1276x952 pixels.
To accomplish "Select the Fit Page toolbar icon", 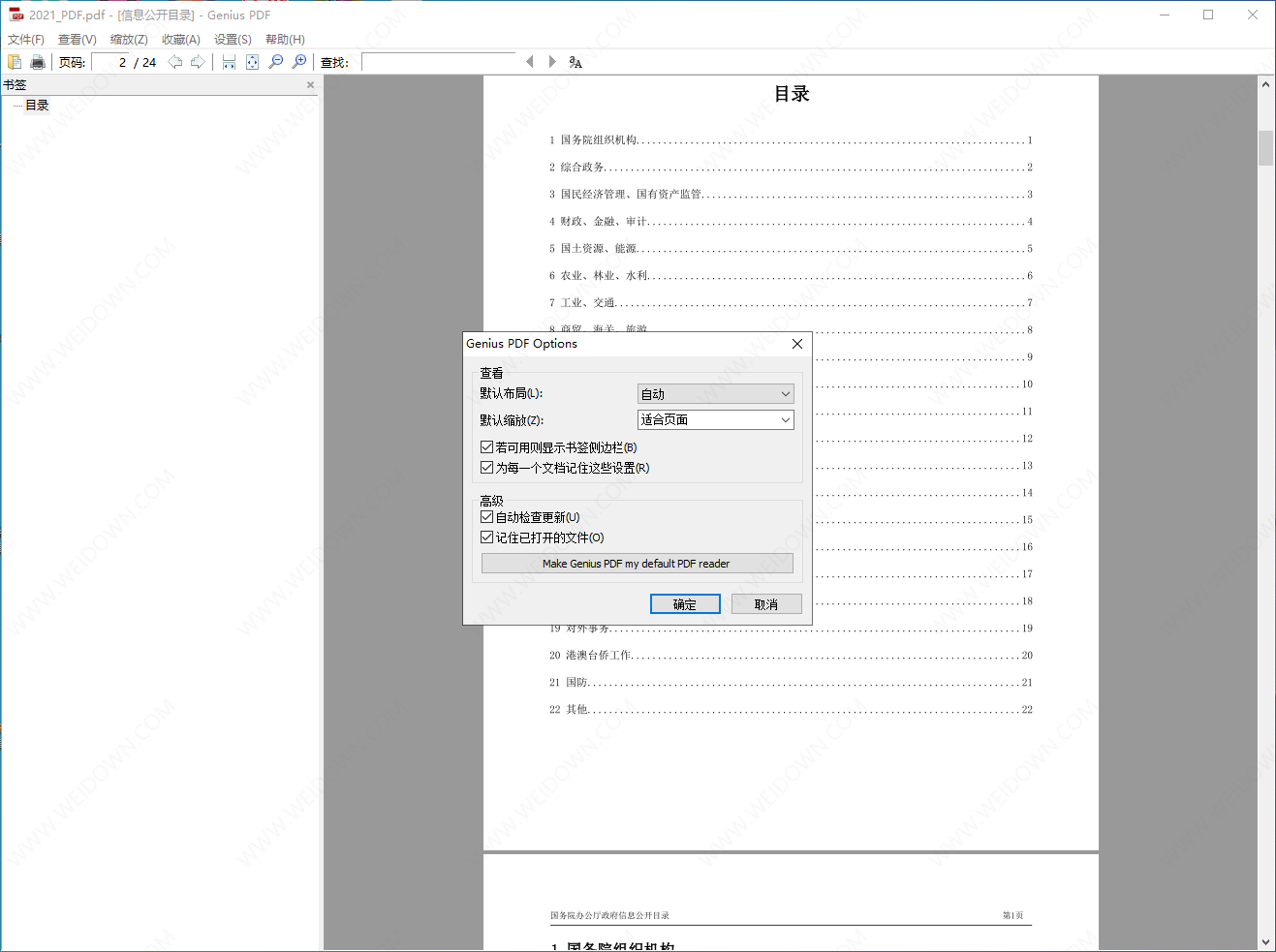I will [252, 62].
